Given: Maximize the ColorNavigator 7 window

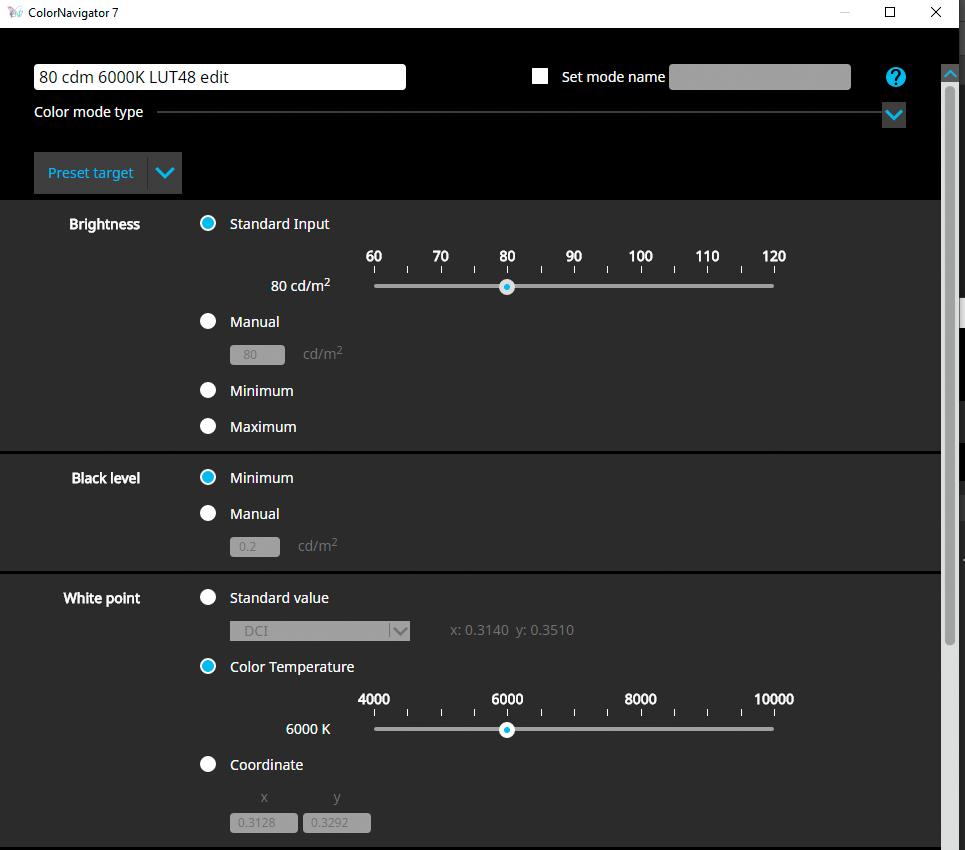Looking at the screenshot, I should pyautogui.click(x=890, y=12).
